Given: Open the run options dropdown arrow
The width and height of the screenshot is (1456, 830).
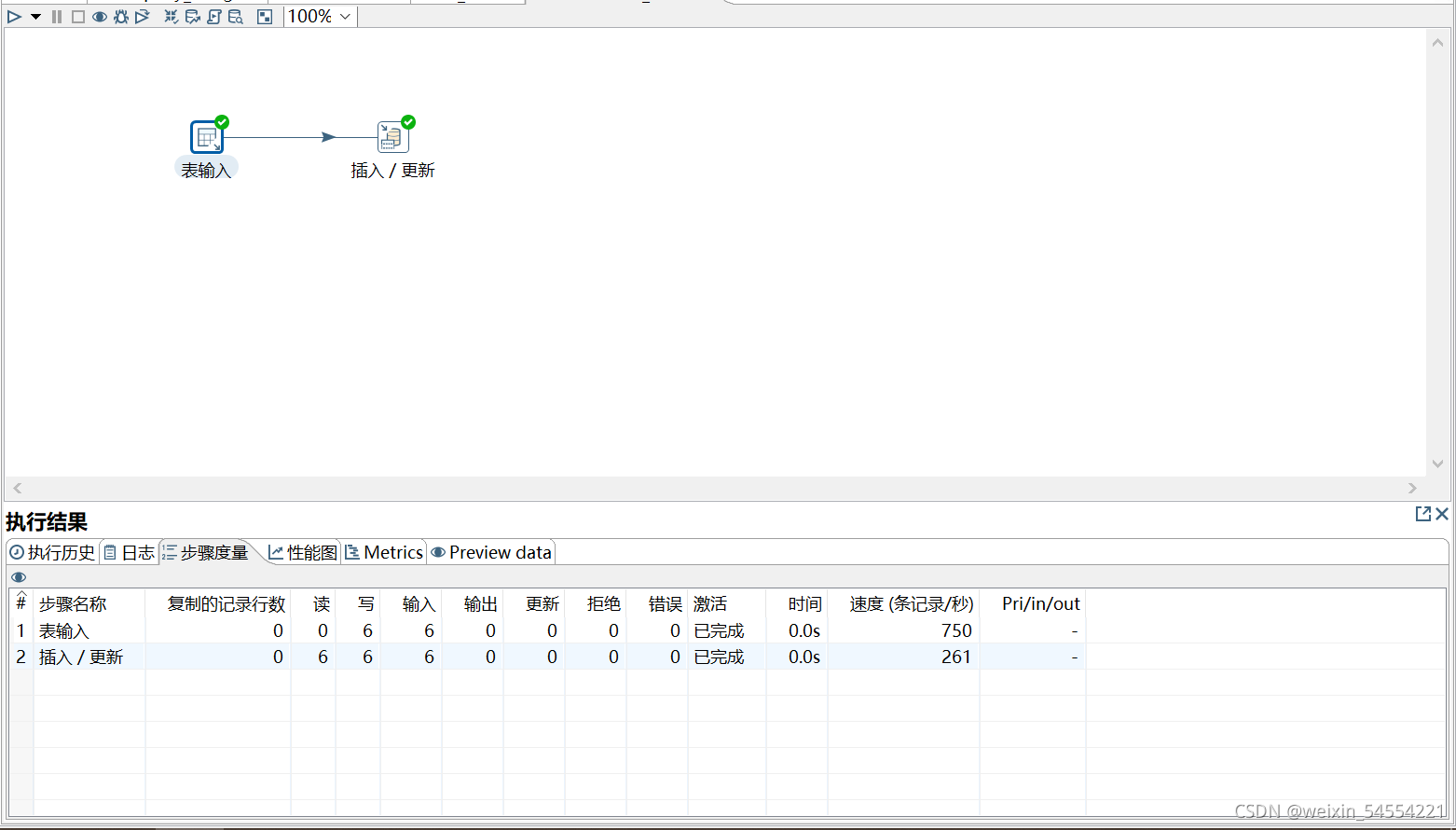Looking at the screenshot, I should point(35,17).
